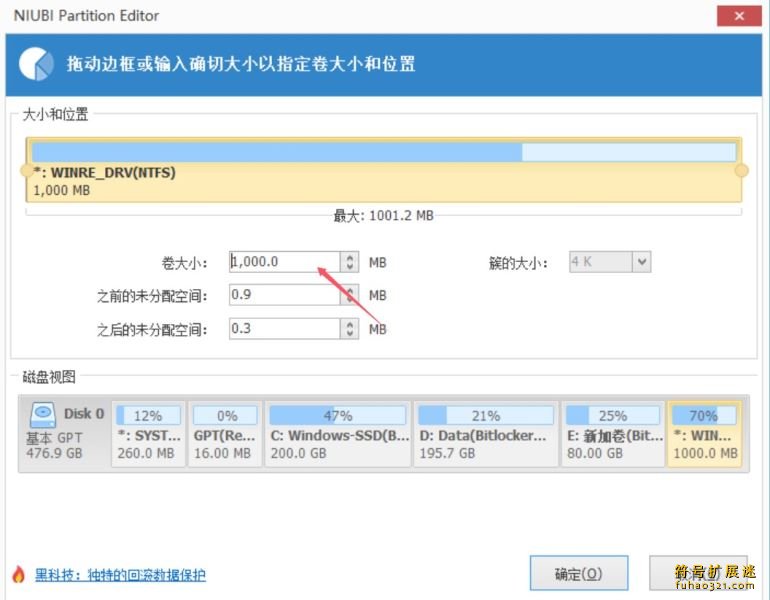Click into the volume size field showing 1,000.0

click(x=284, y=262)
